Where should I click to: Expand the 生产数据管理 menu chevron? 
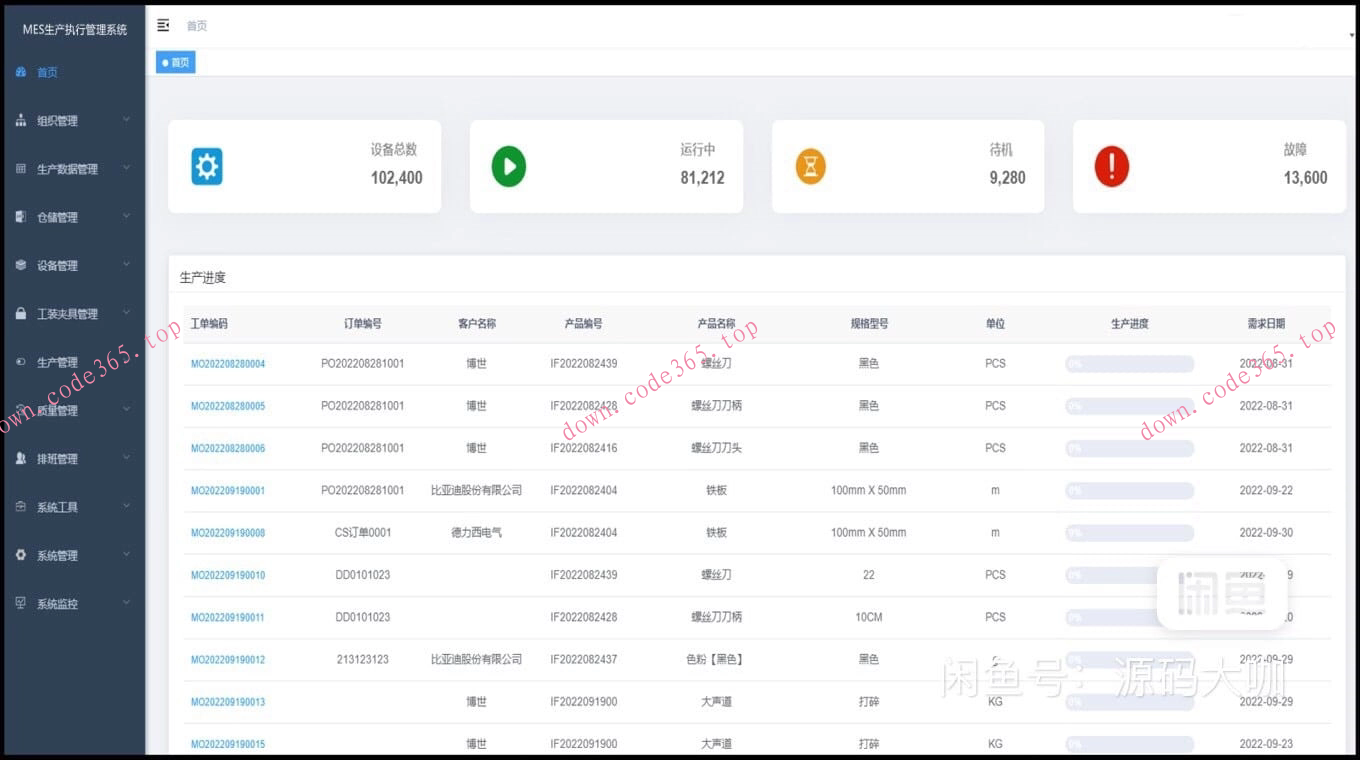pyautogui.click(x=126, y=168)
